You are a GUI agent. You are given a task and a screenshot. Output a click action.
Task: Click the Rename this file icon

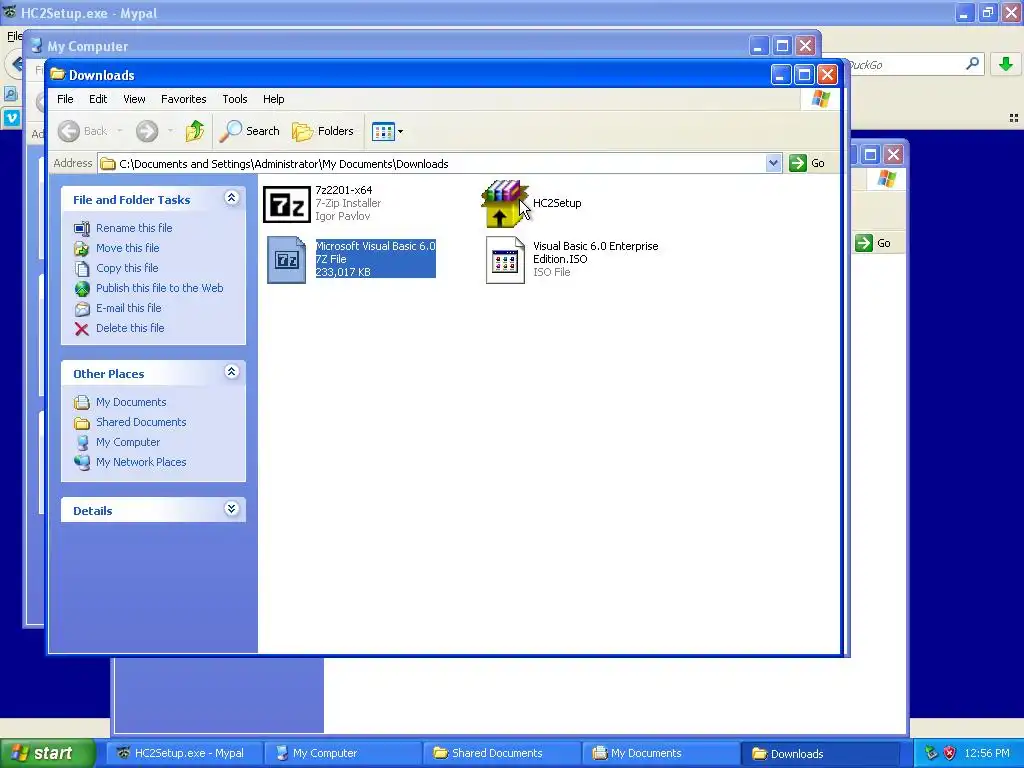[x=82, y=229]
